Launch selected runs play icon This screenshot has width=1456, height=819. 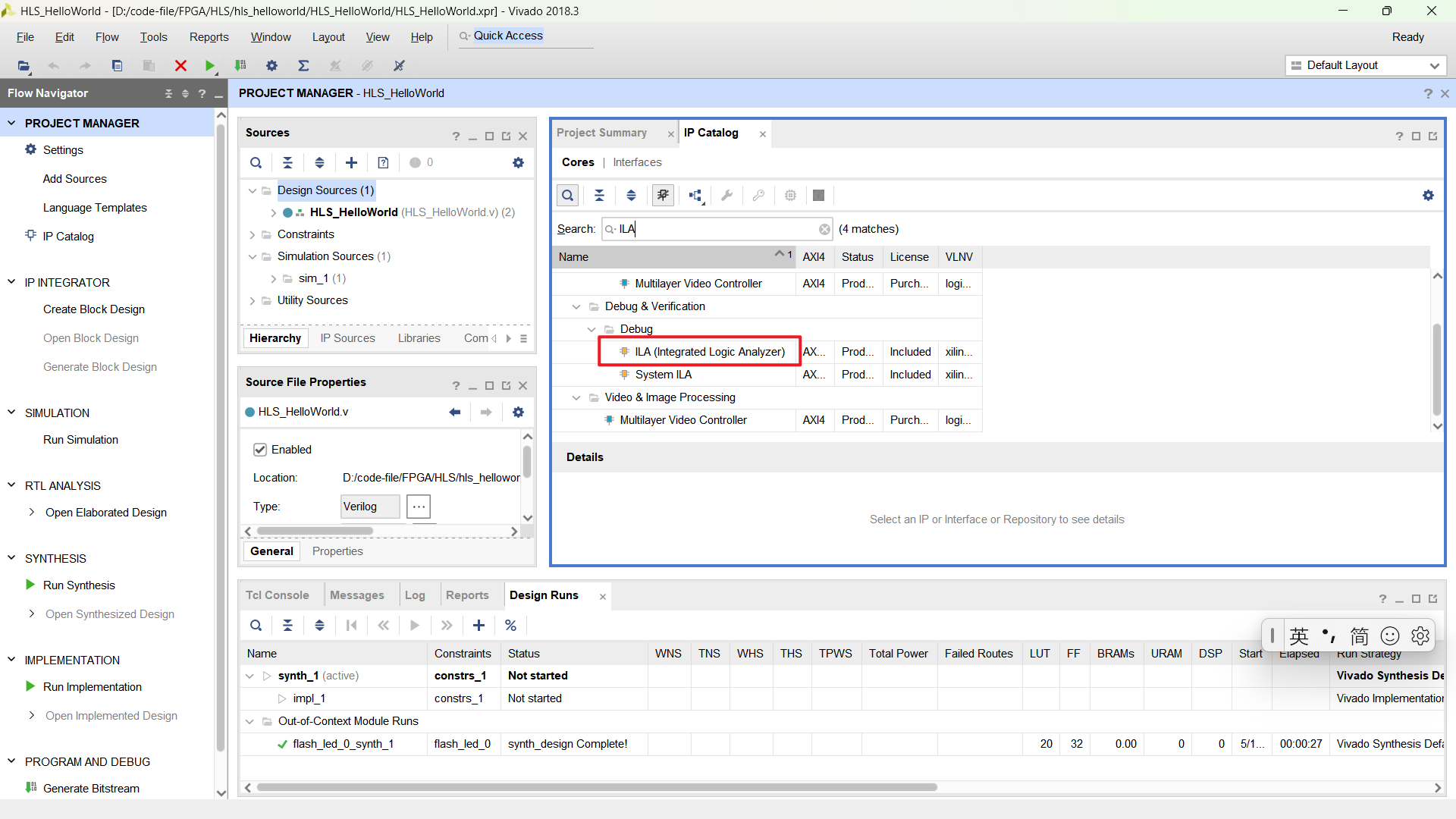(415, 626)
